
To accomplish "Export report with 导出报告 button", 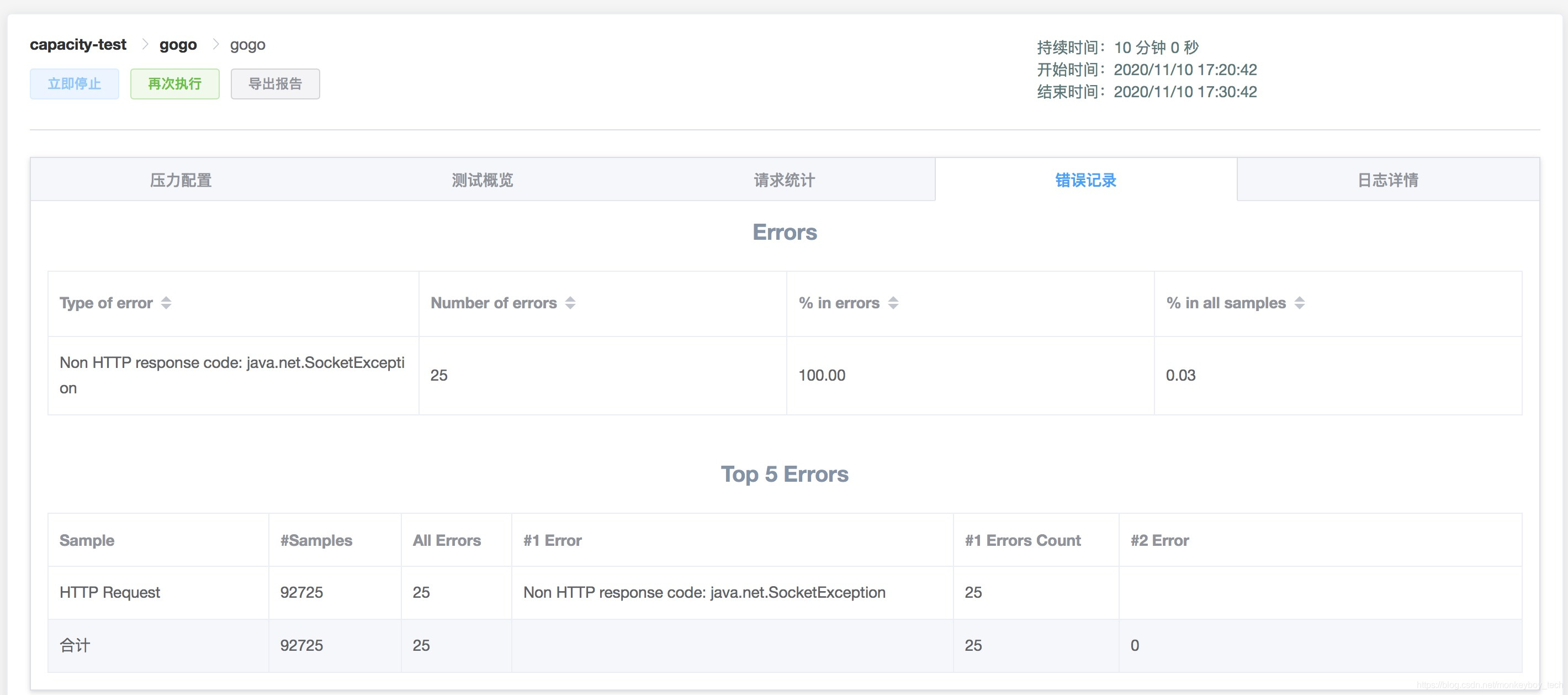I will tap(275, 83).
